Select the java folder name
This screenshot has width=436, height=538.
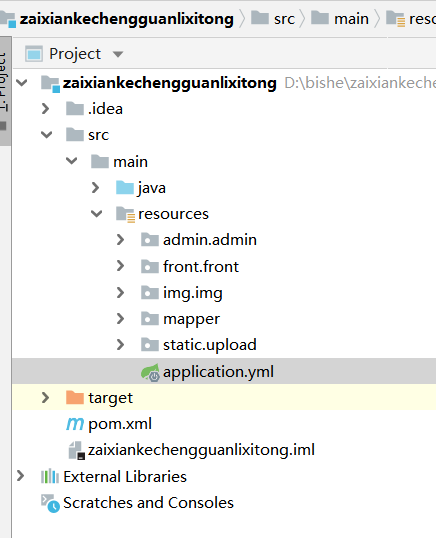[x=152, y=188]
